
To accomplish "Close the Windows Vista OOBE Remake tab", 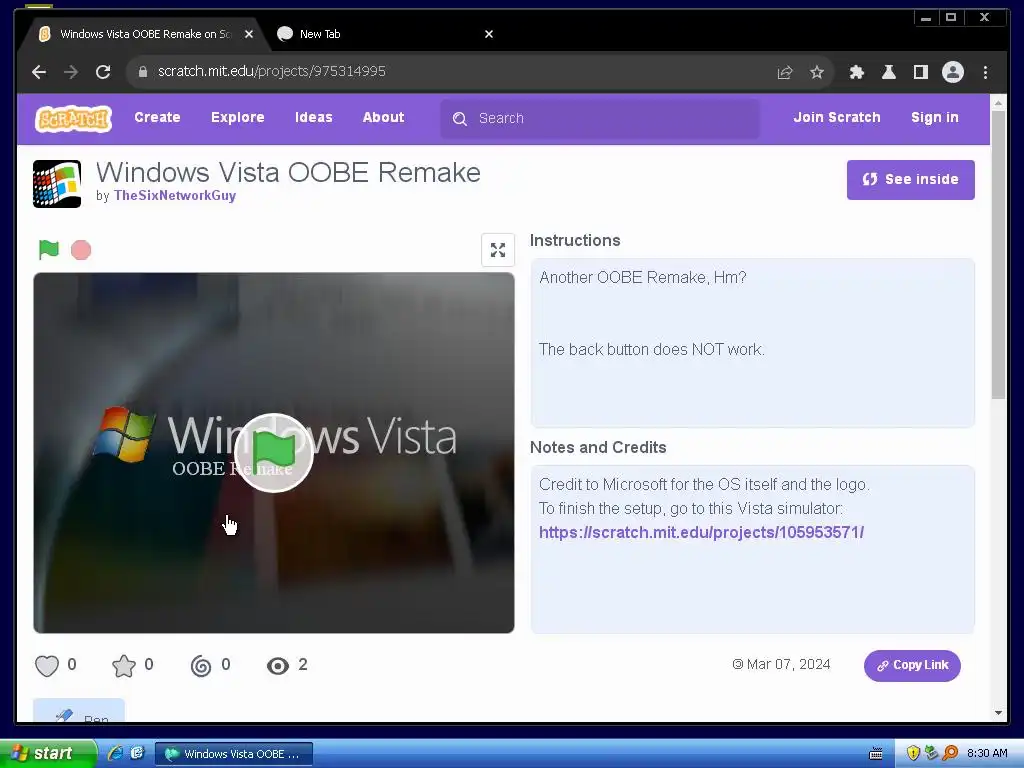I will [249, 34].
